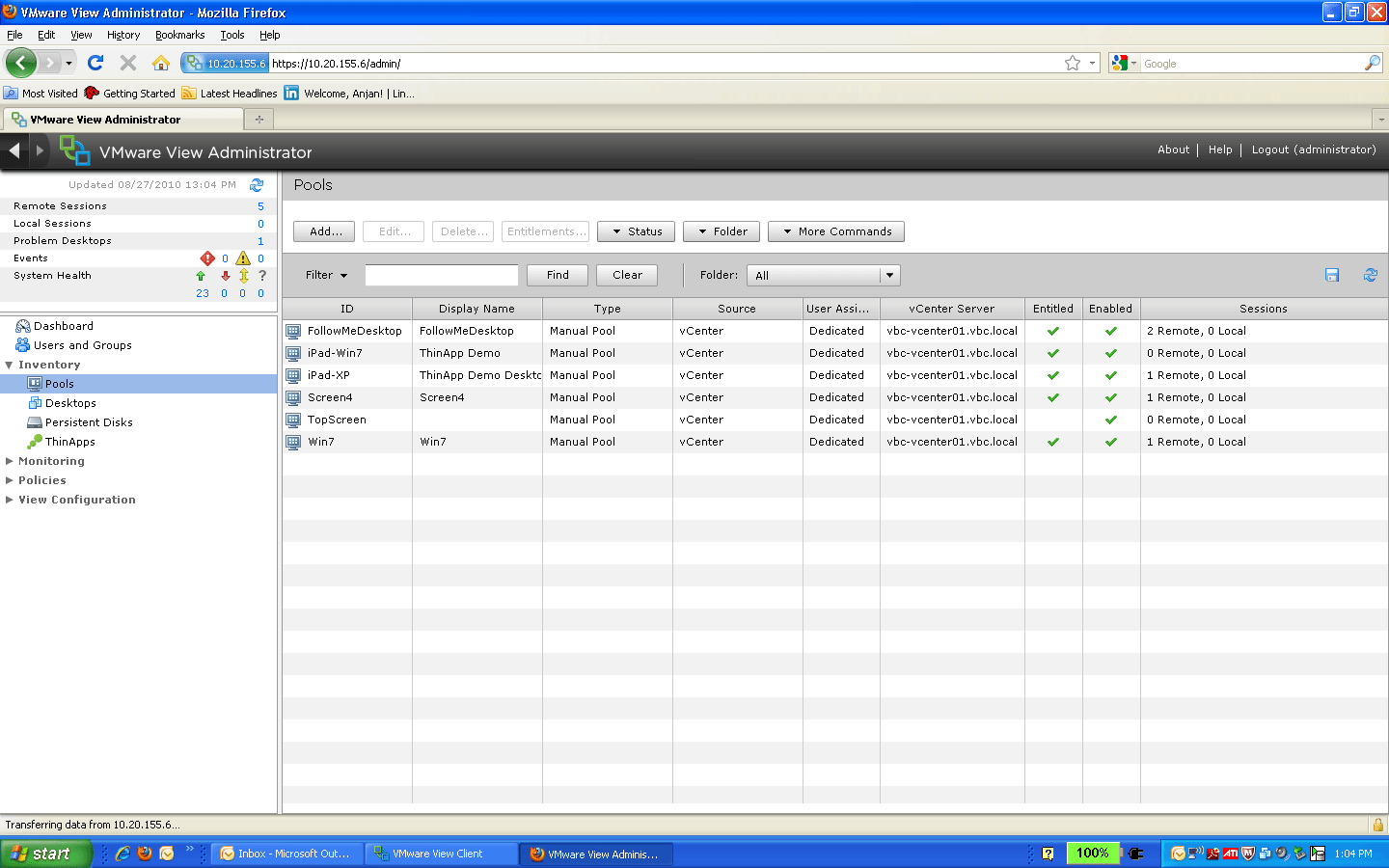Viewport: 1389px width, 868px height.
Task: Open Firefox Tools menu
Action: [x=231, y=35]
